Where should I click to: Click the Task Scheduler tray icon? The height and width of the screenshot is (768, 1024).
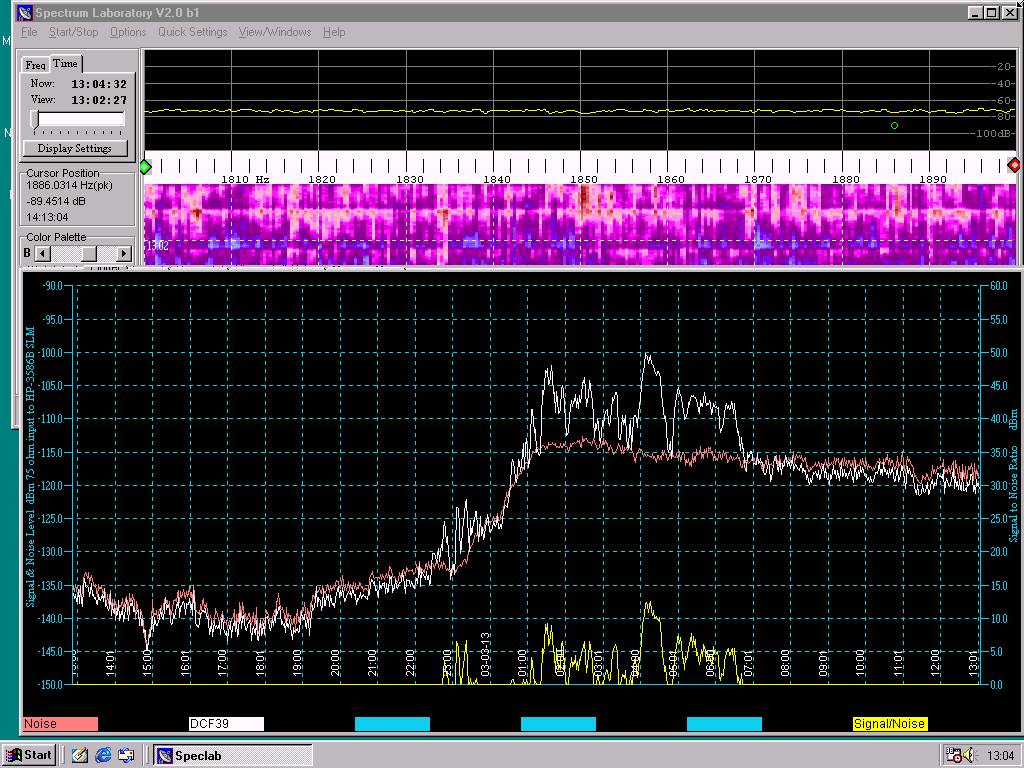tap(953, 756)
